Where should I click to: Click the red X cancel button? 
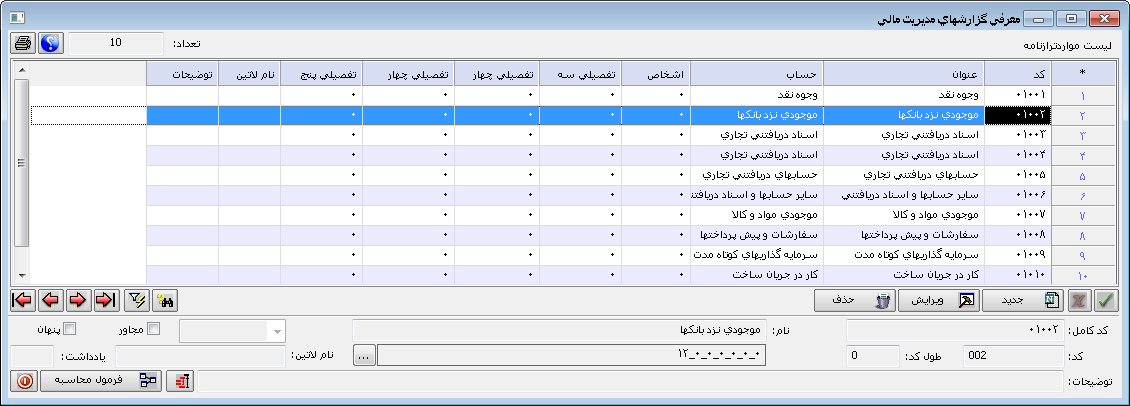pos(1080,300)
